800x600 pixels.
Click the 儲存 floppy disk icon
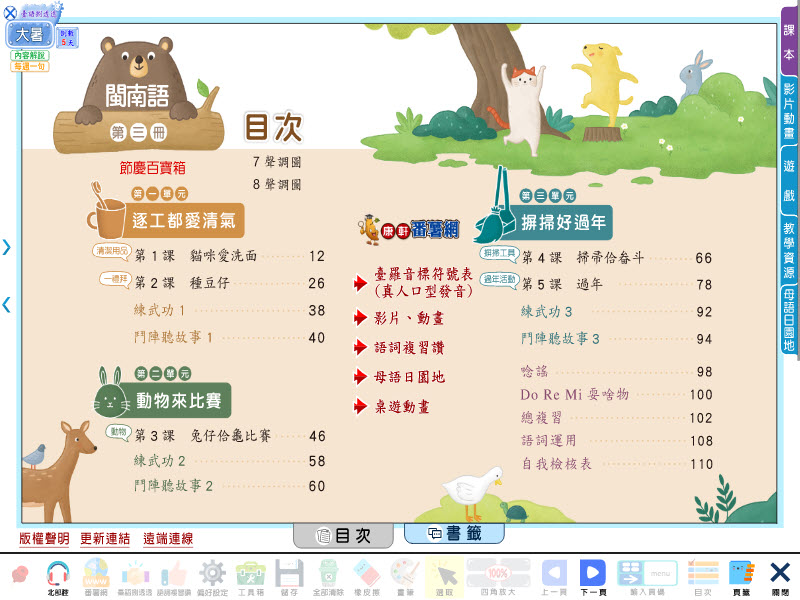point(289,574)
